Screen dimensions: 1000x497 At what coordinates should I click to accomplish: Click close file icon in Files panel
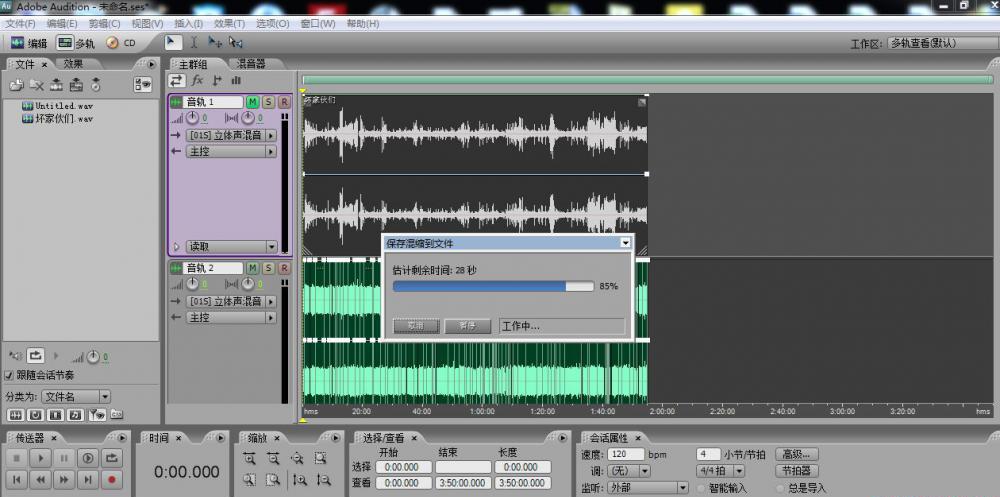[37, 84]
